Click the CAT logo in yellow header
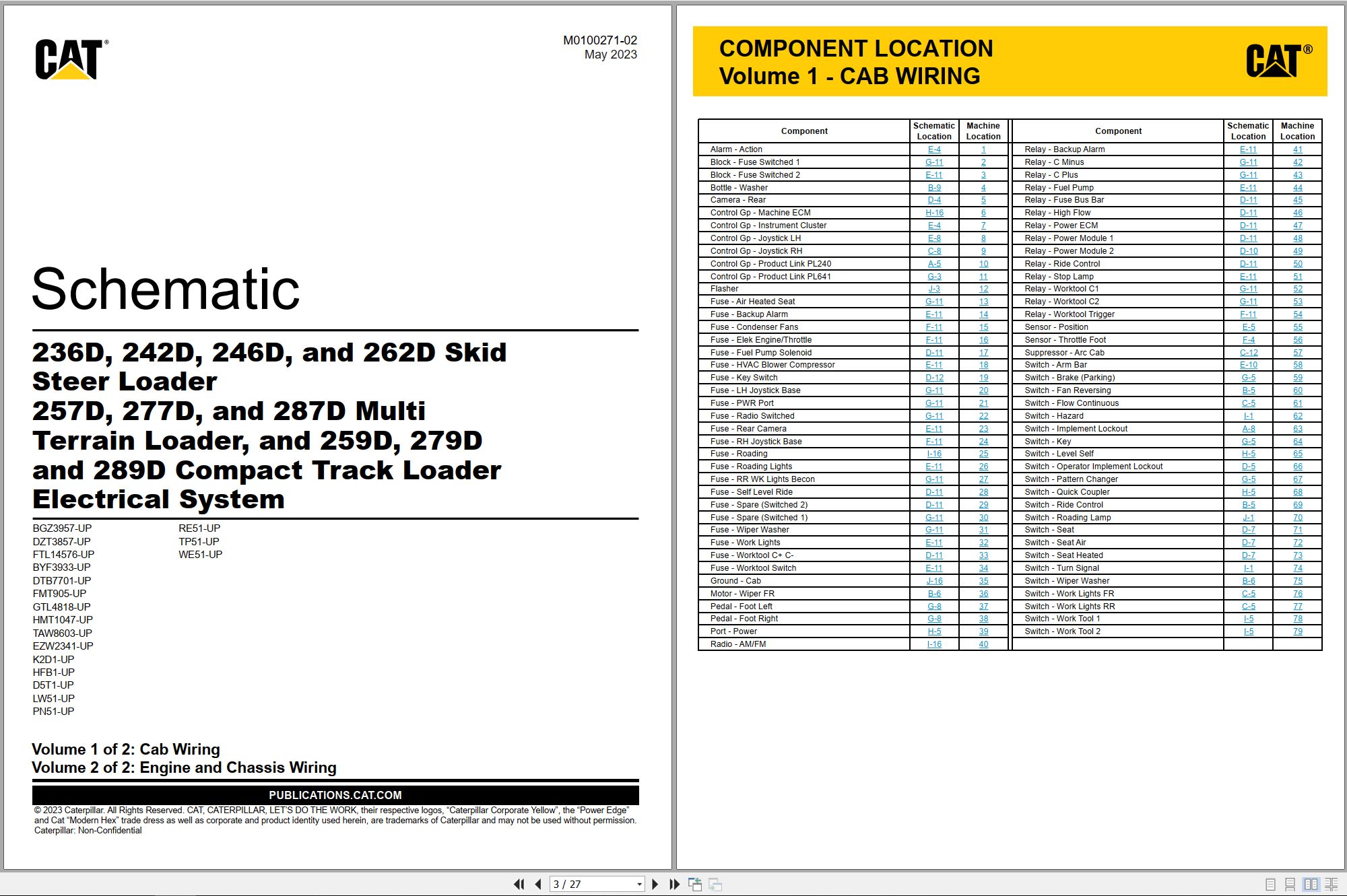 tap(1278, 61)
